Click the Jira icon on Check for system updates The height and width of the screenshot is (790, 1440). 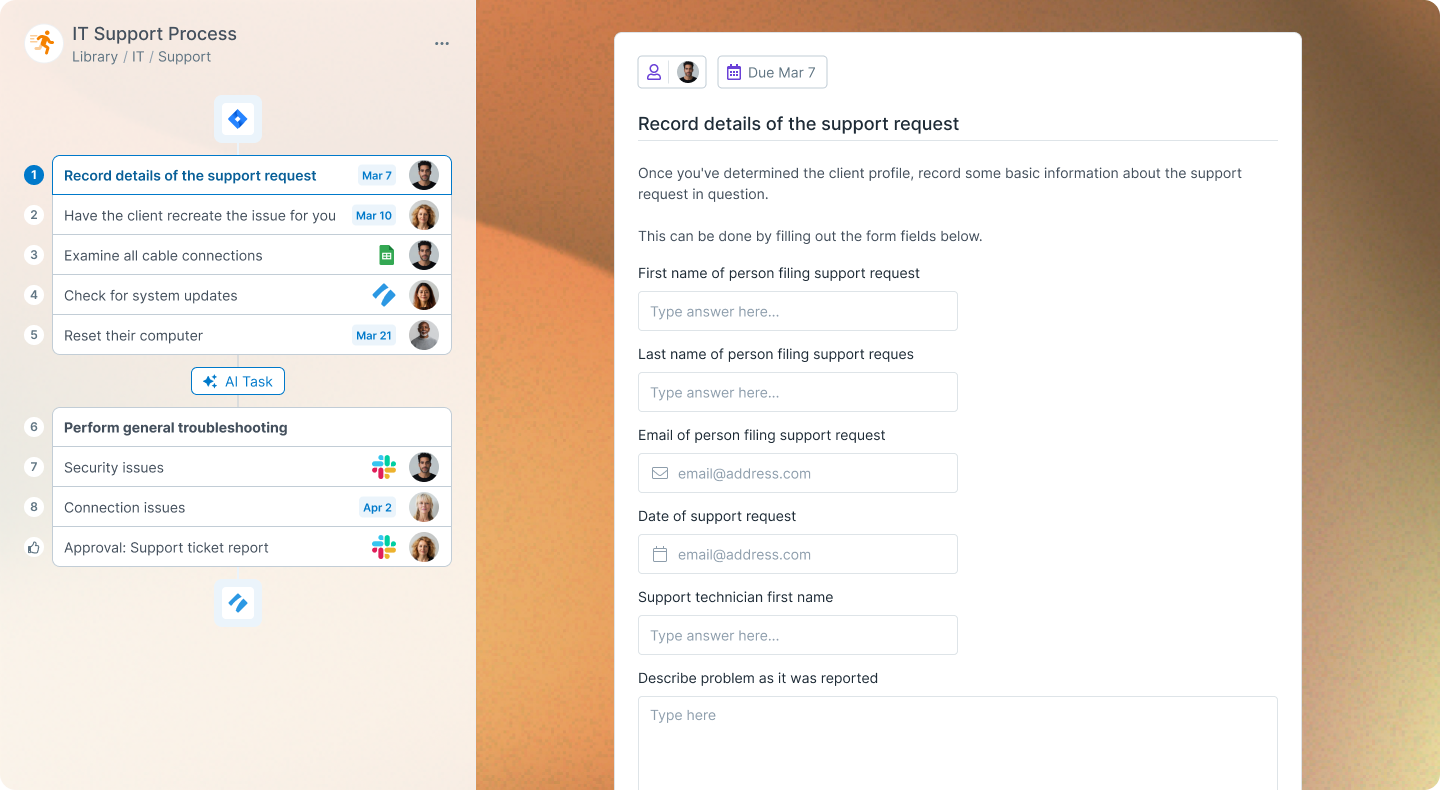tap(384, 295)
